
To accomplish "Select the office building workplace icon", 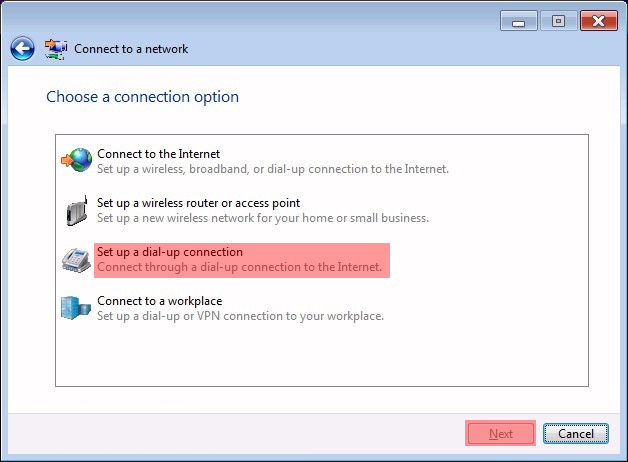I will tap(76, 308).
